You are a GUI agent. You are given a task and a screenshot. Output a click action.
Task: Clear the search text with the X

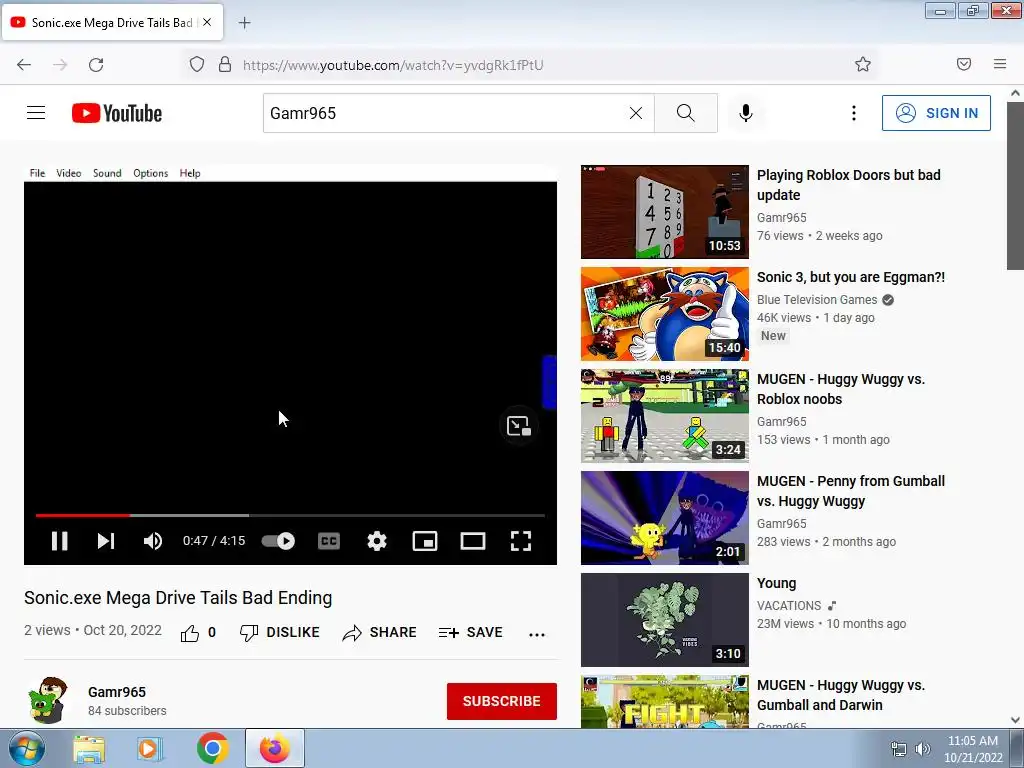(635, 113)
